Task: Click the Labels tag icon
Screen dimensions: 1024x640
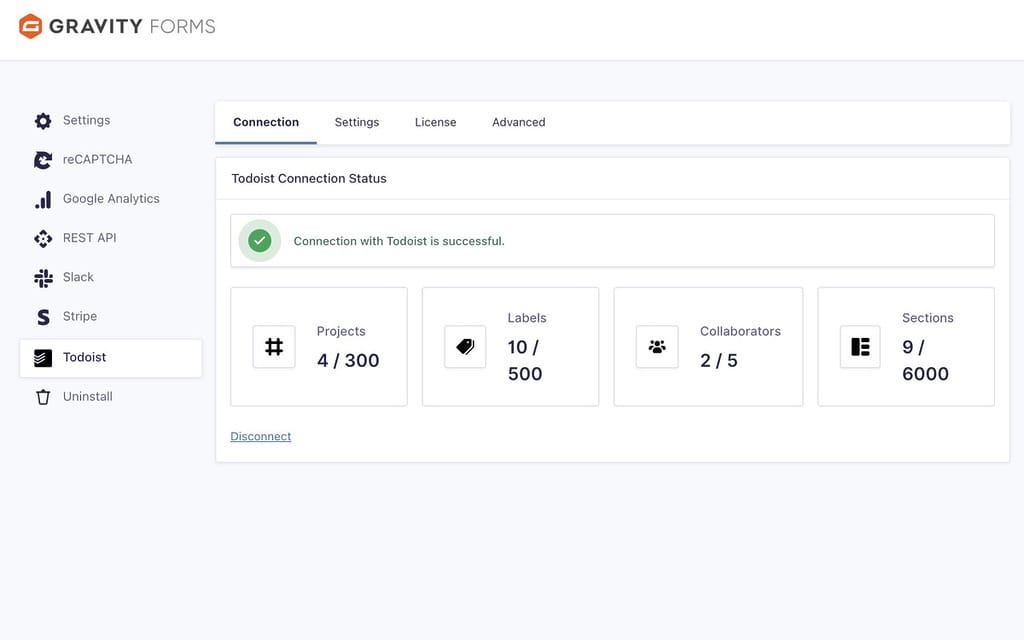Action: click(x=464, y=346)
